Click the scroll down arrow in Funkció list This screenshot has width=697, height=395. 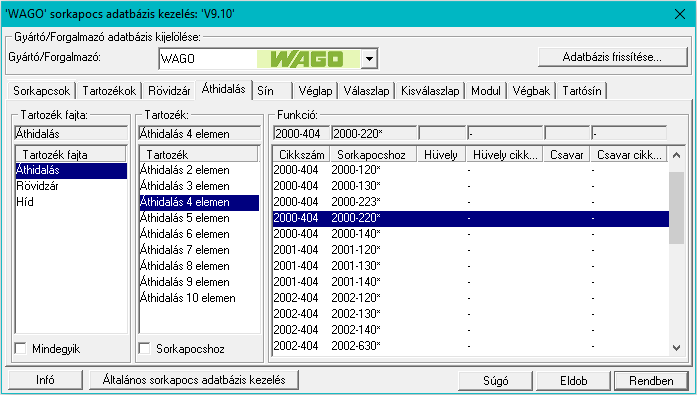pos(677,348)
